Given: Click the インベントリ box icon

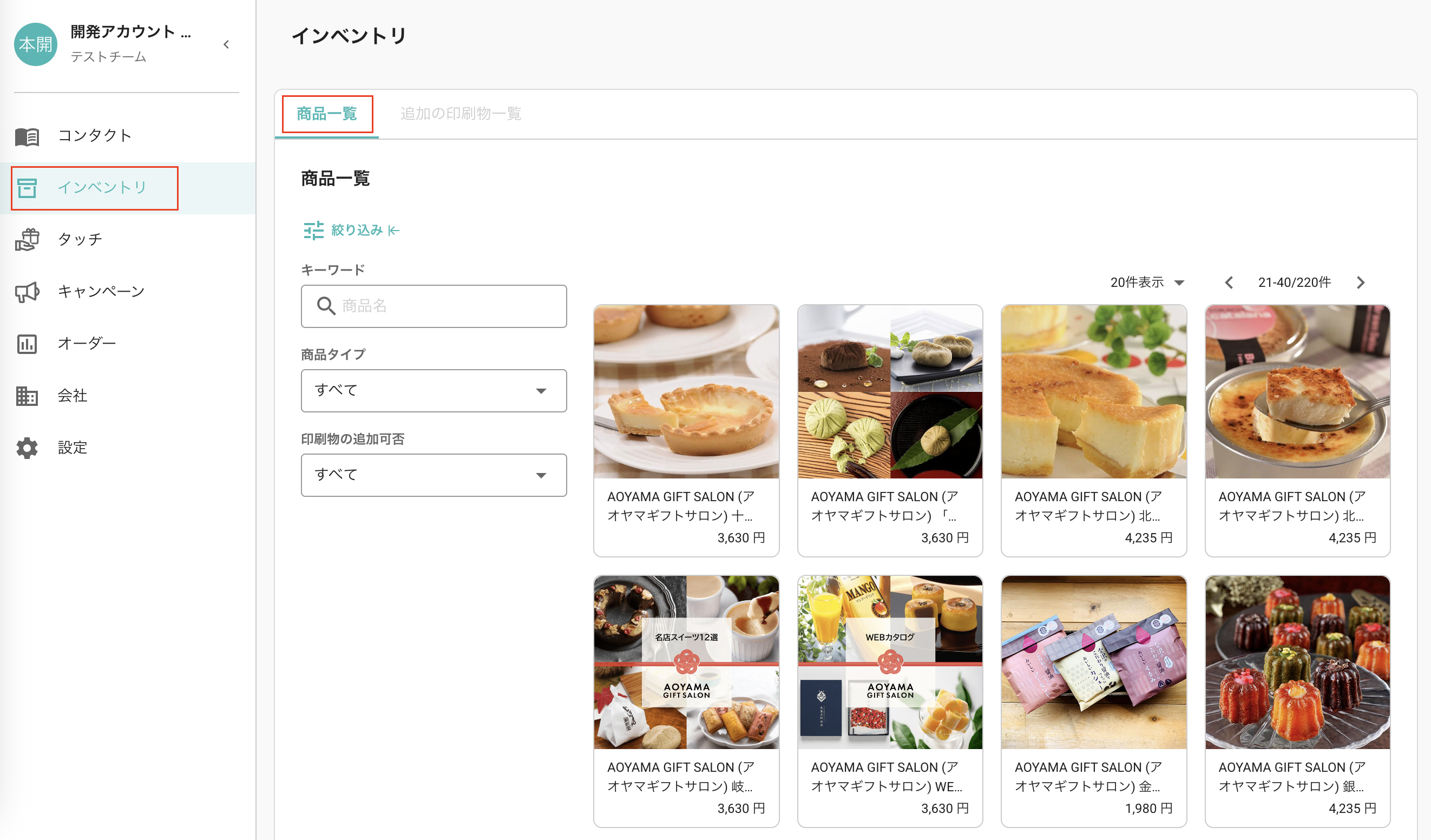Looking at the screenshot, I should coord(27,188).
